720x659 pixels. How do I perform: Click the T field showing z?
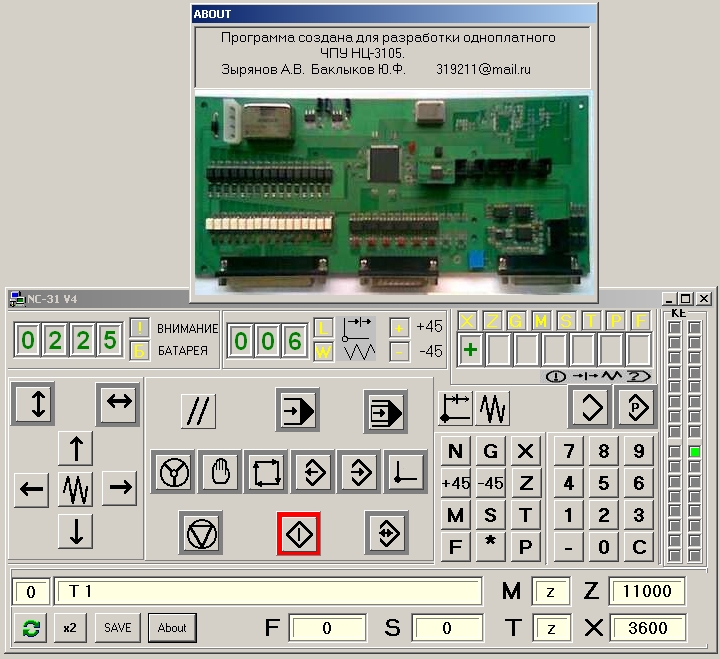[x=552, y=628]
